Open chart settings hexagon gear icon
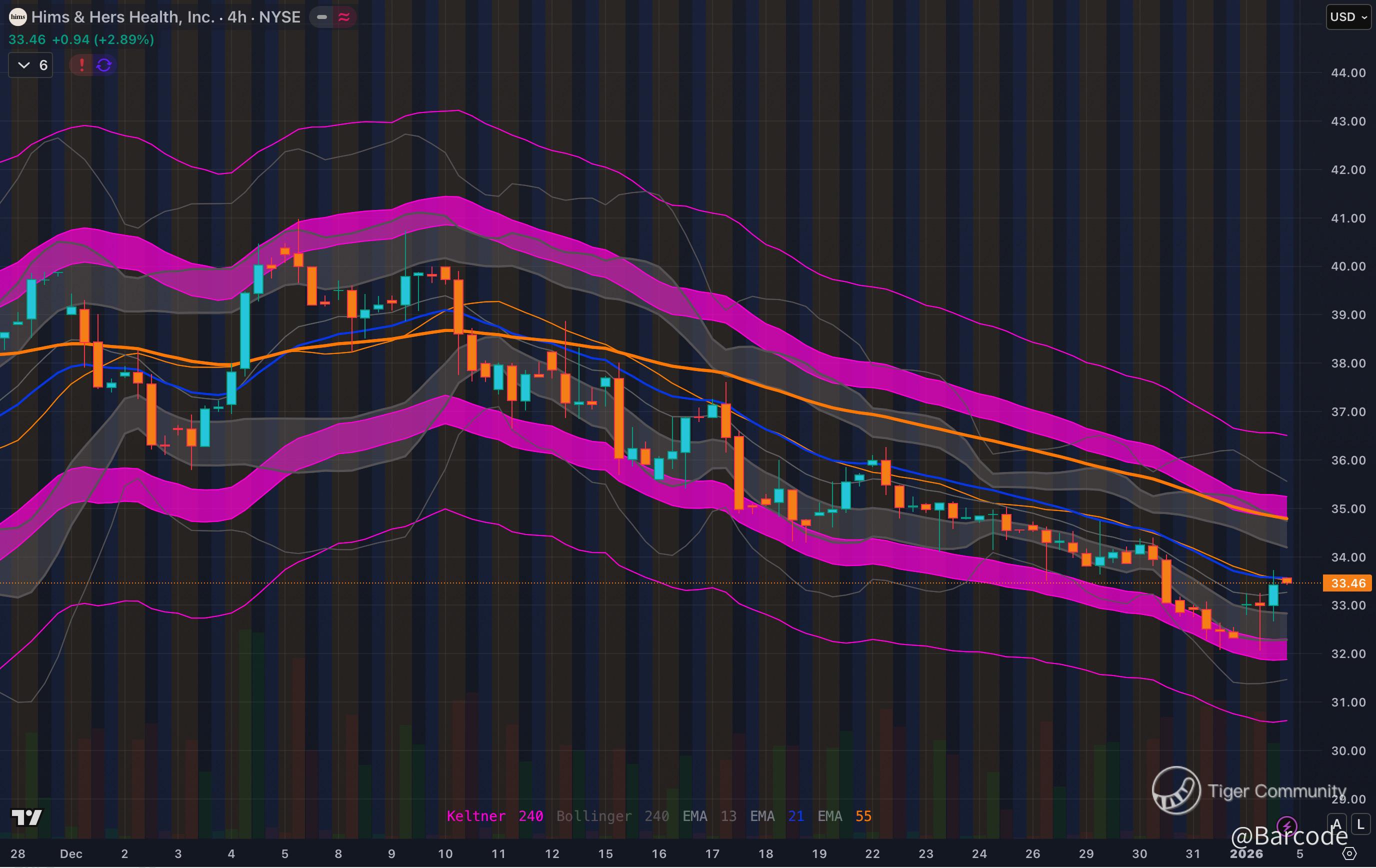 1349,853
